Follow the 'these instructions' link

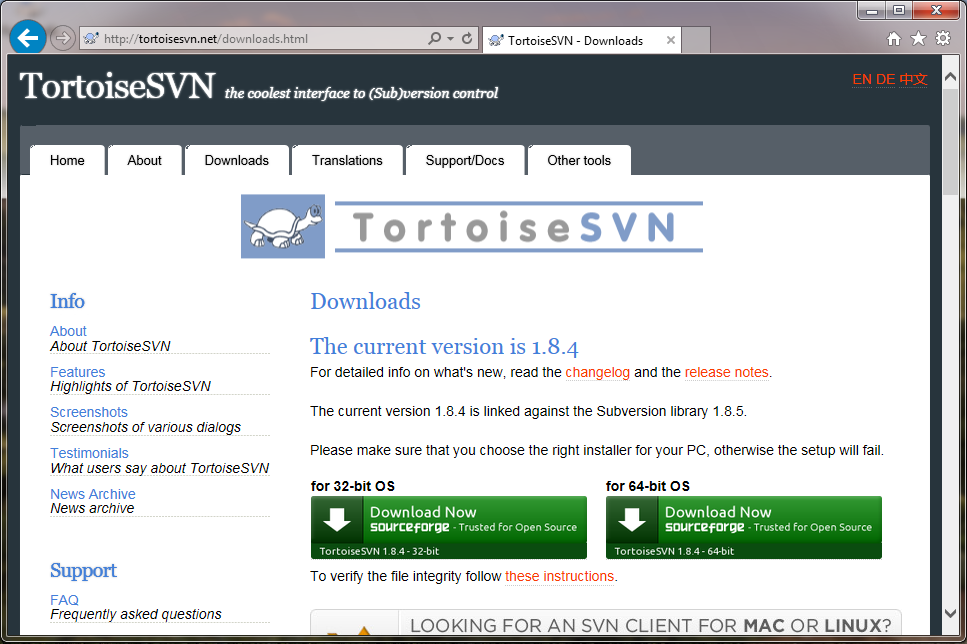click(559, 576)
